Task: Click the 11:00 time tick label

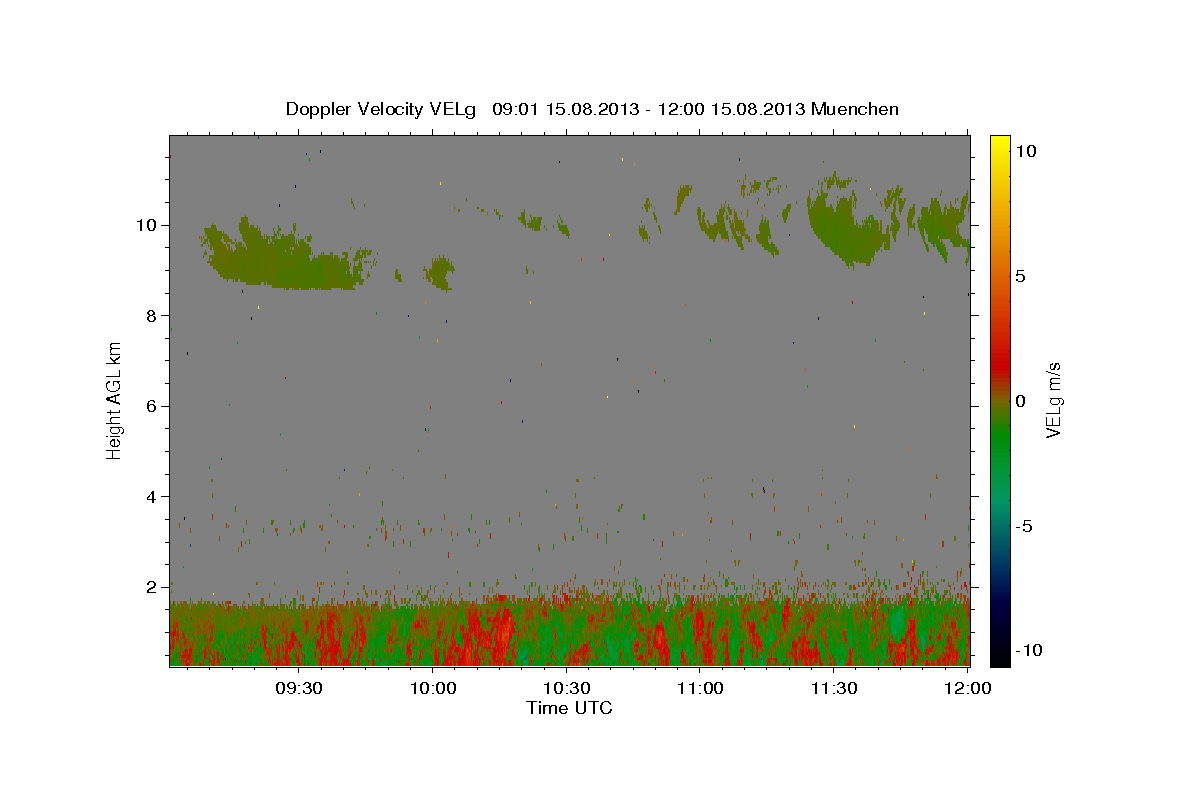Action: (x=700, y=688)
